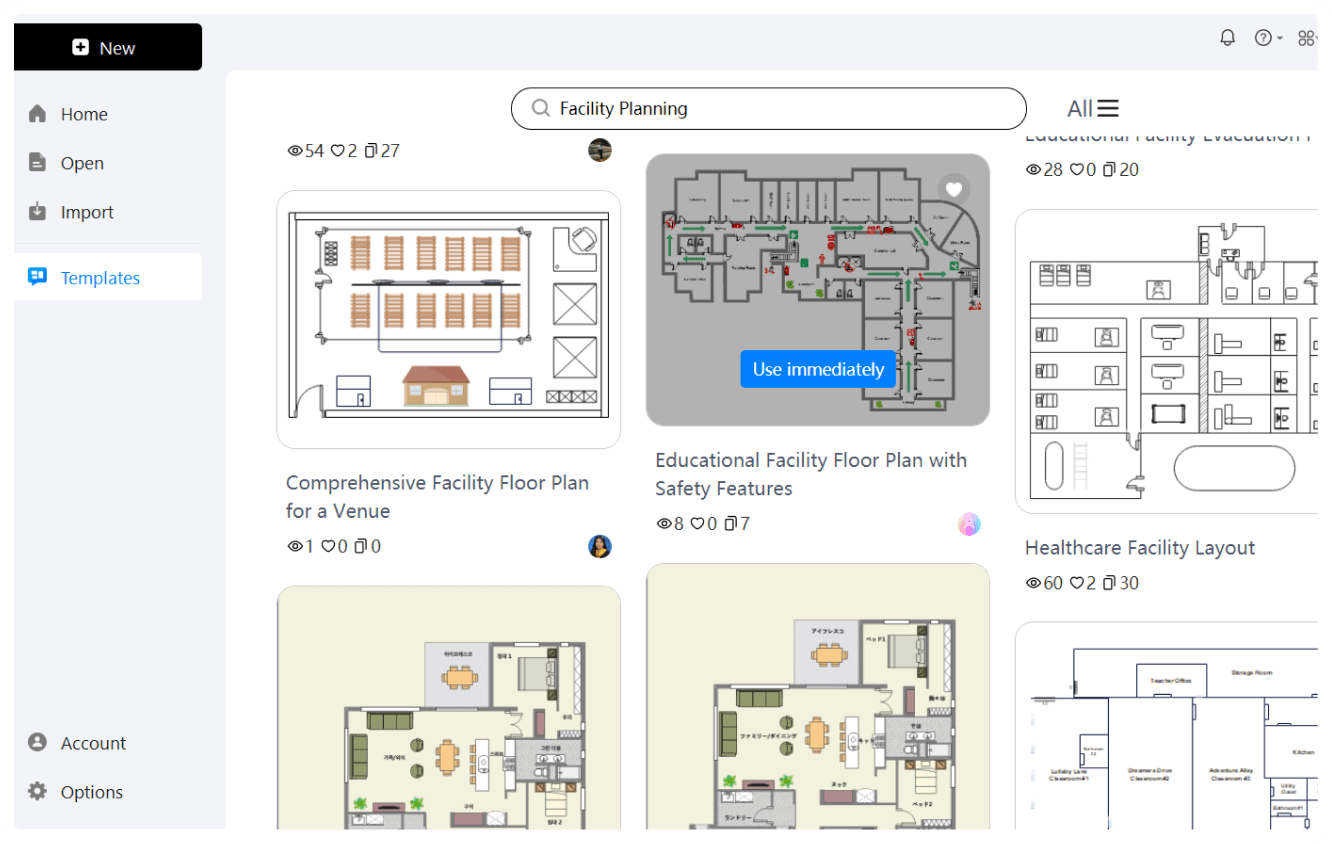The height and width of the screenshot is (844, 1332).
Task: Click heart icon next to 28 views
Action: coord(1077,170)
